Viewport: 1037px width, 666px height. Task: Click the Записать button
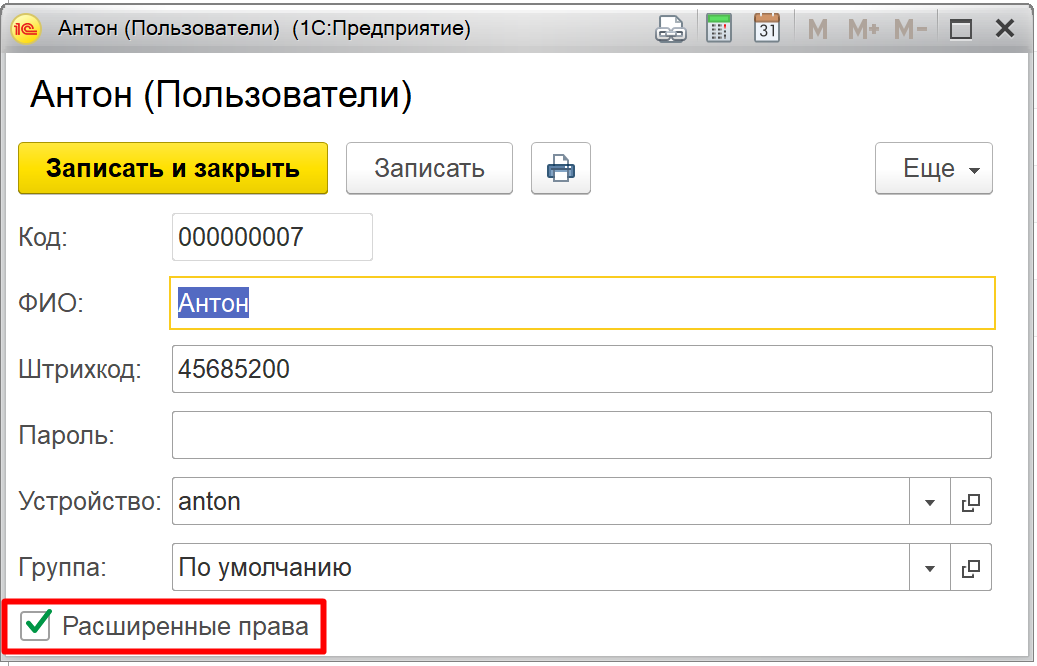[429, 168]
